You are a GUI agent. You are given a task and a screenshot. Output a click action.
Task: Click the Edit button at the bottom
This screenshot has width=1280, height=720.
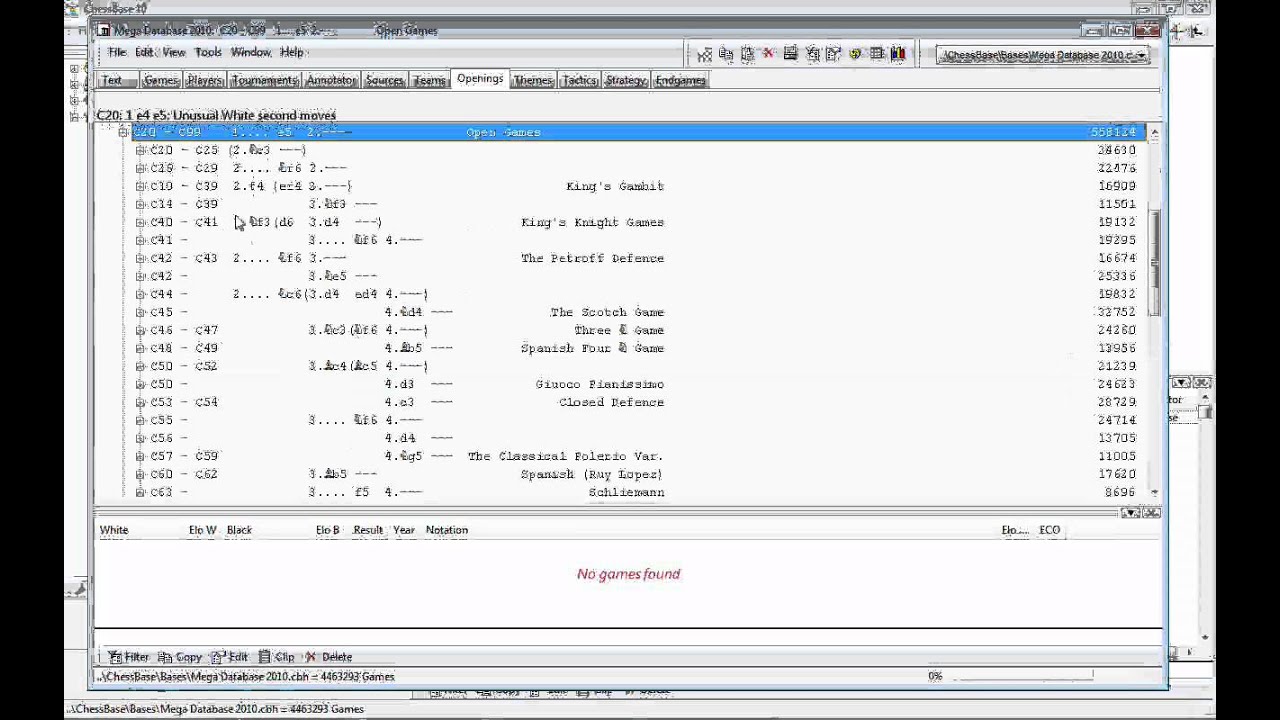tap(229, 657)
